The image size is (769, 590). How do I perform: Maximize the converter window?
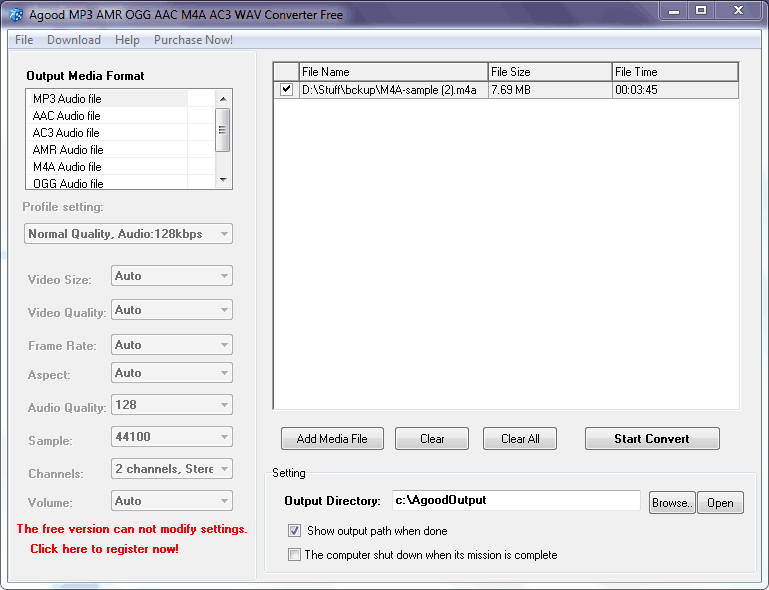(701, 11)
